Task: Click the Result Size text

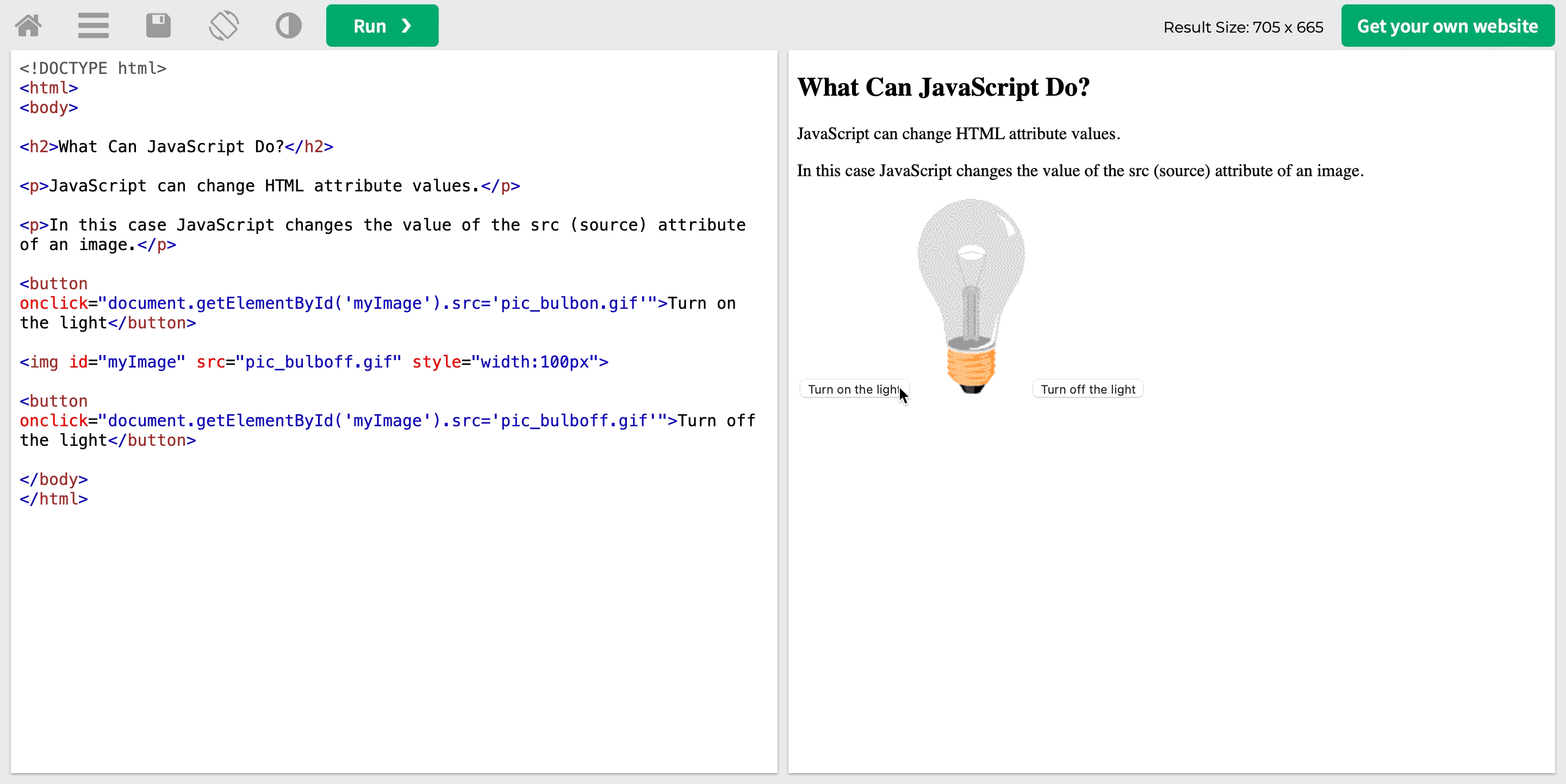Action: tap(1242, 27)
